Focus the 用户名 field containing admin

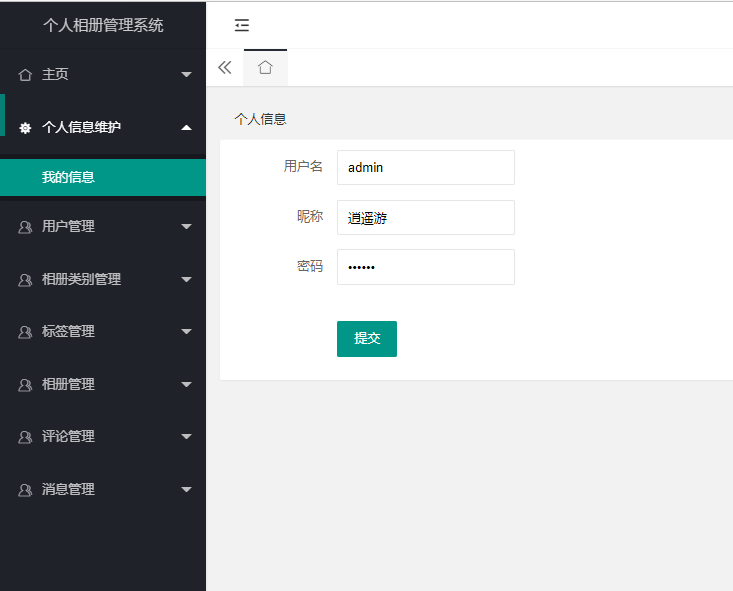click(x=426, y=167)
